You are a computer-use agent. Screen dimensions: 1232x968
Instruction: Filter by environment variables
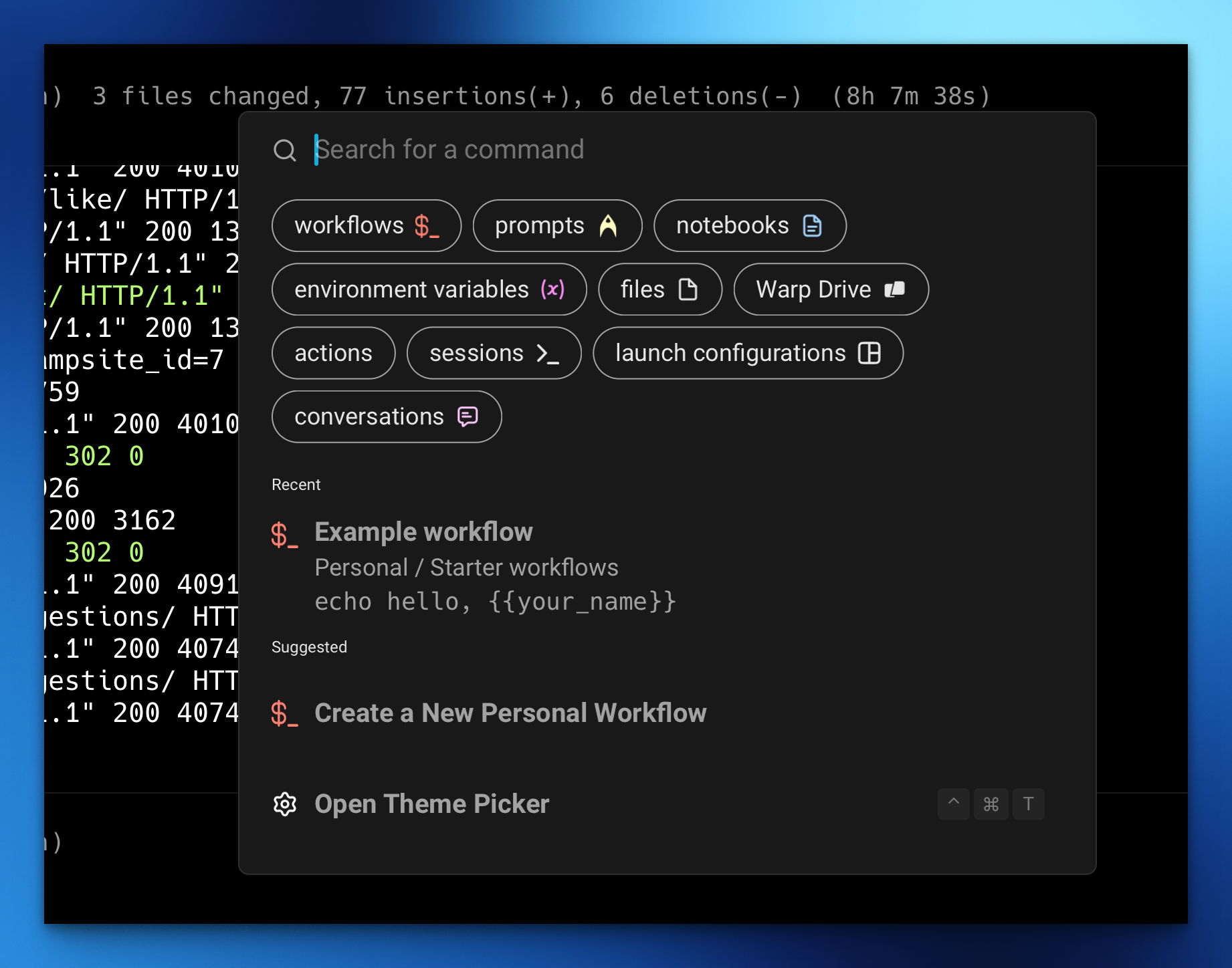pyautogui.click(x=429, y=289)
